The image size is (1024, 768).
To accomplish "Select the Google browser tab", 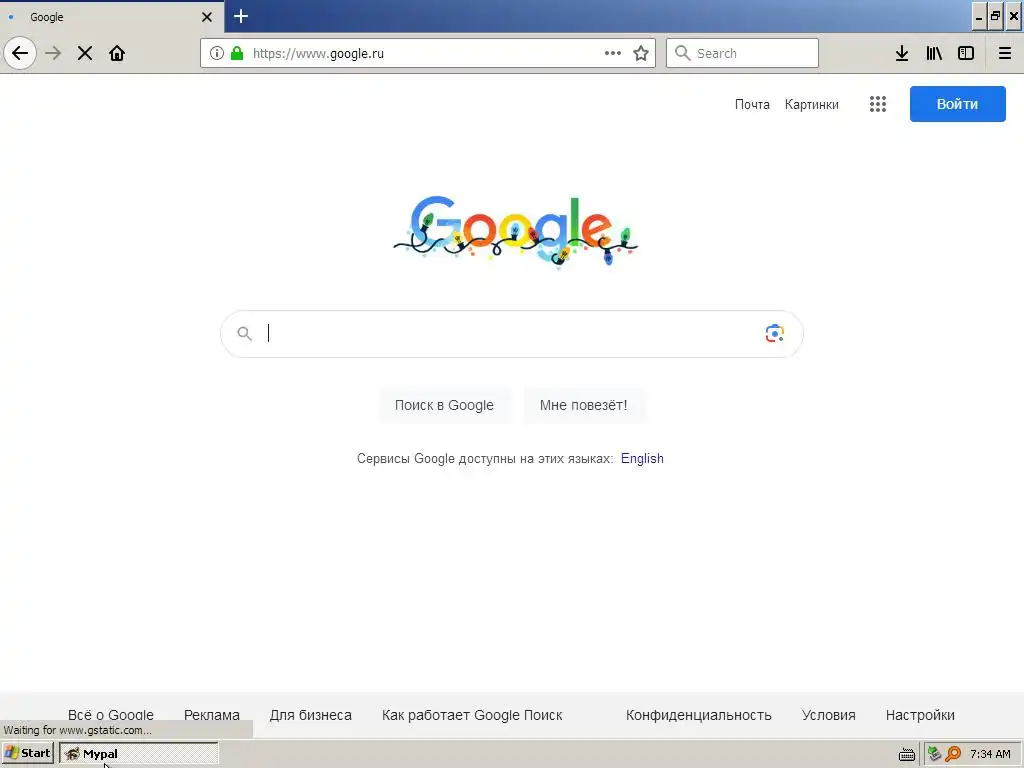I will click(112, 17).
